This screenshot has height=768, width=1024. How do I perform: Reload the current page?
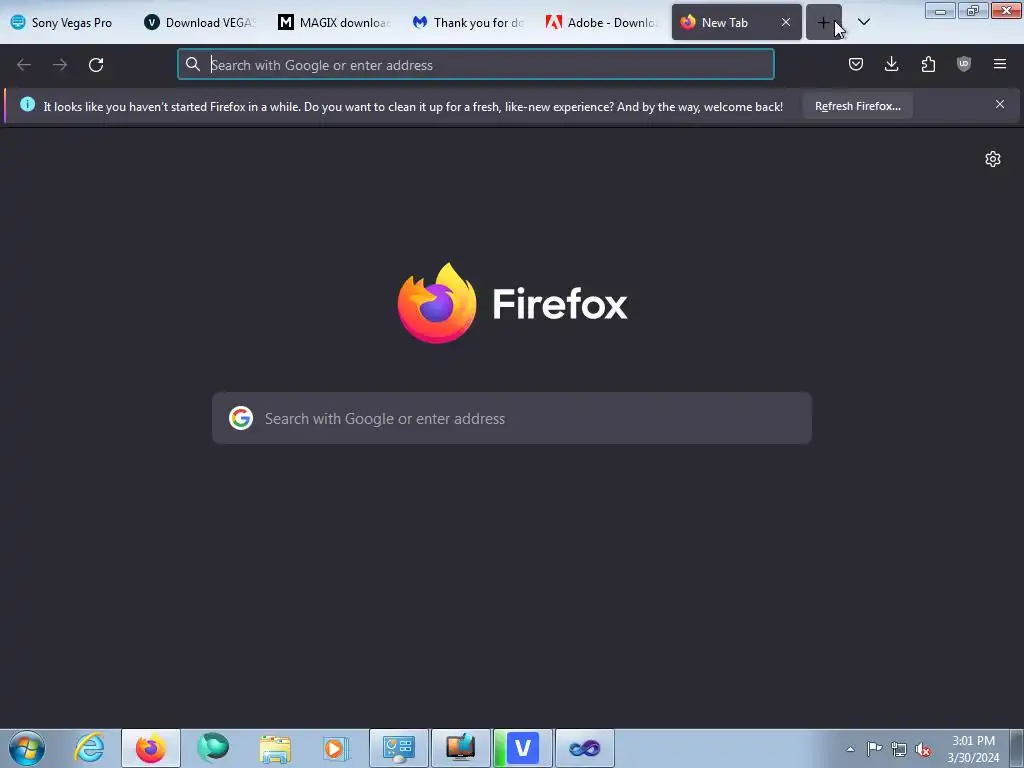96,65
